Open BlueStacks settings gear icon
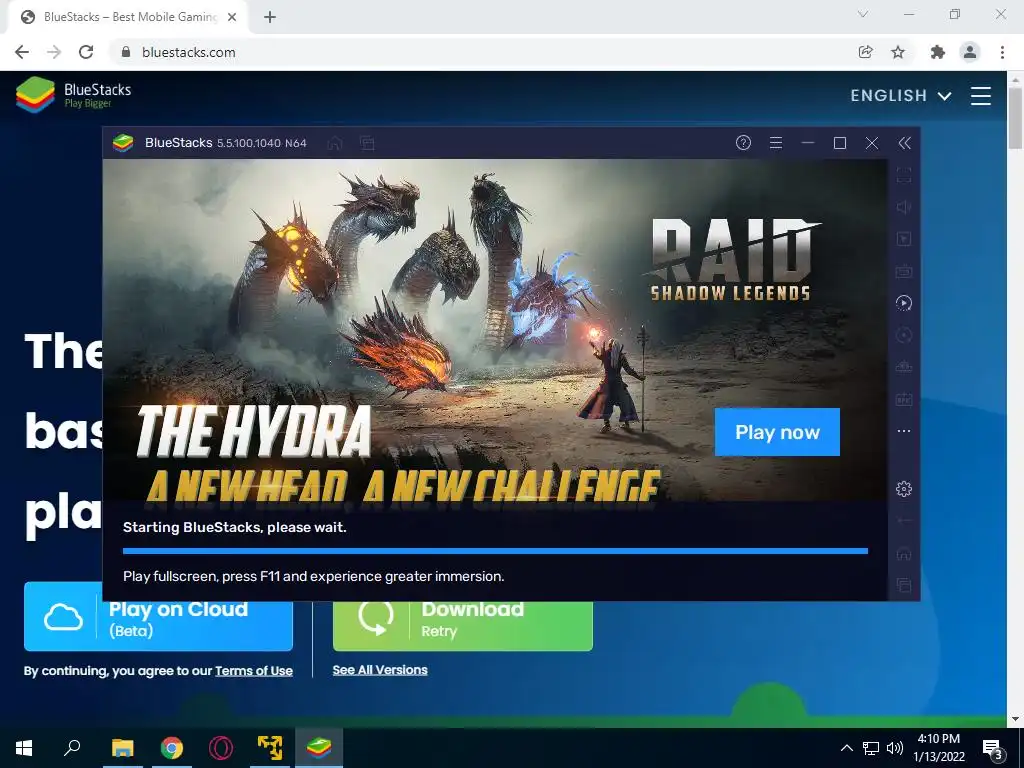The width and height of the screenshot is (1024, 768). pos(904,488)
